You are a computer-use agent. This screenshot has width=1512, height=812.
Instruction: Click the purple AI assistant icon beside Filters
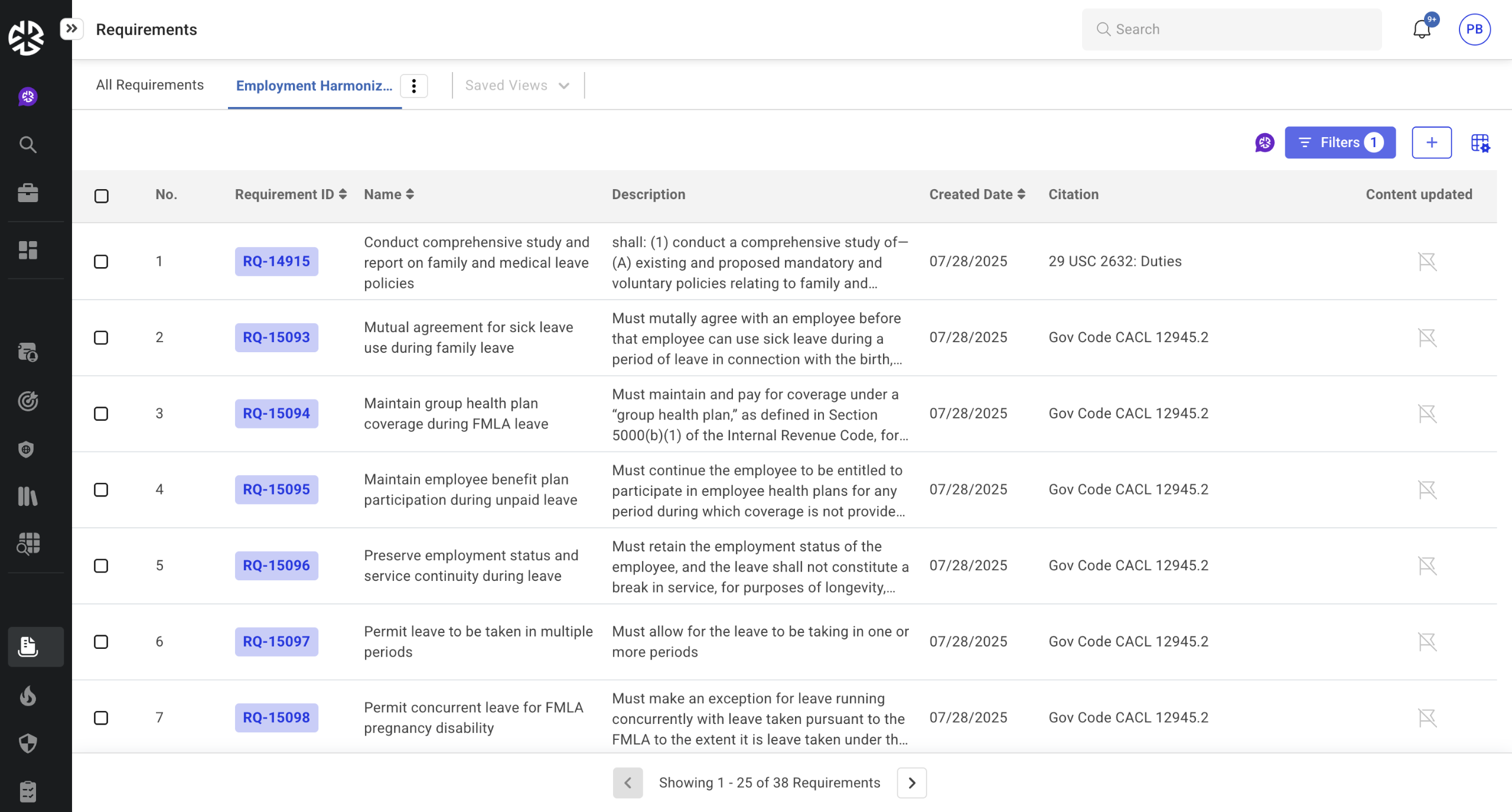coord(1265,142)
